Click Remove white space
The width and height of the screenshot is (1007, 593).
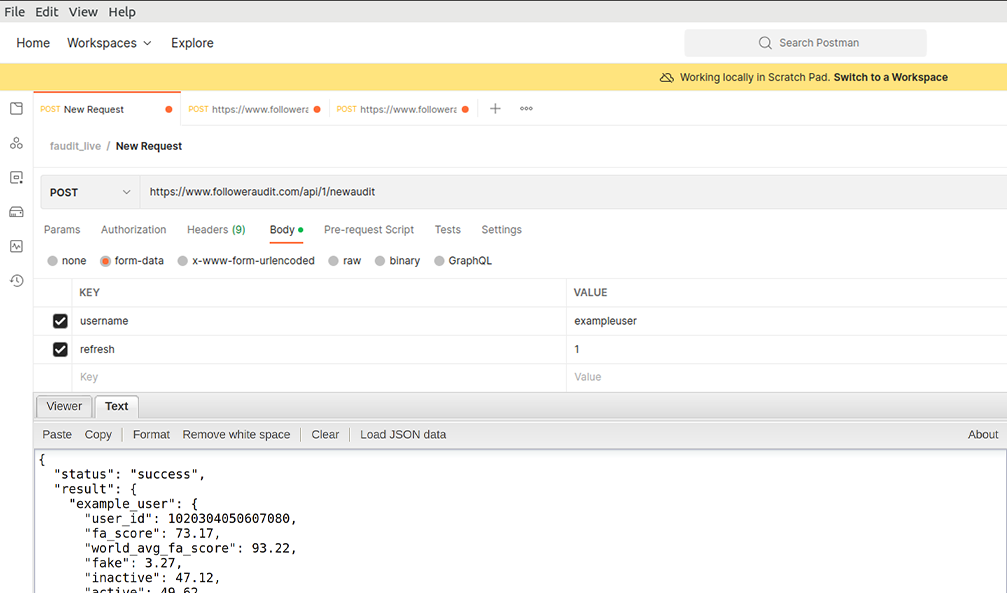[x=236, y=435]
